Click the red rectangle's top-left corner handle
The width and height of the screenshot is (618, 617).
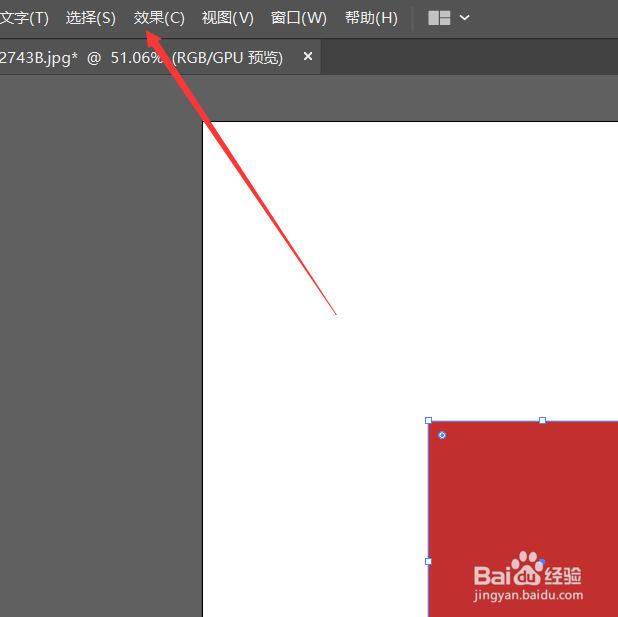click(x=428, y=421)
